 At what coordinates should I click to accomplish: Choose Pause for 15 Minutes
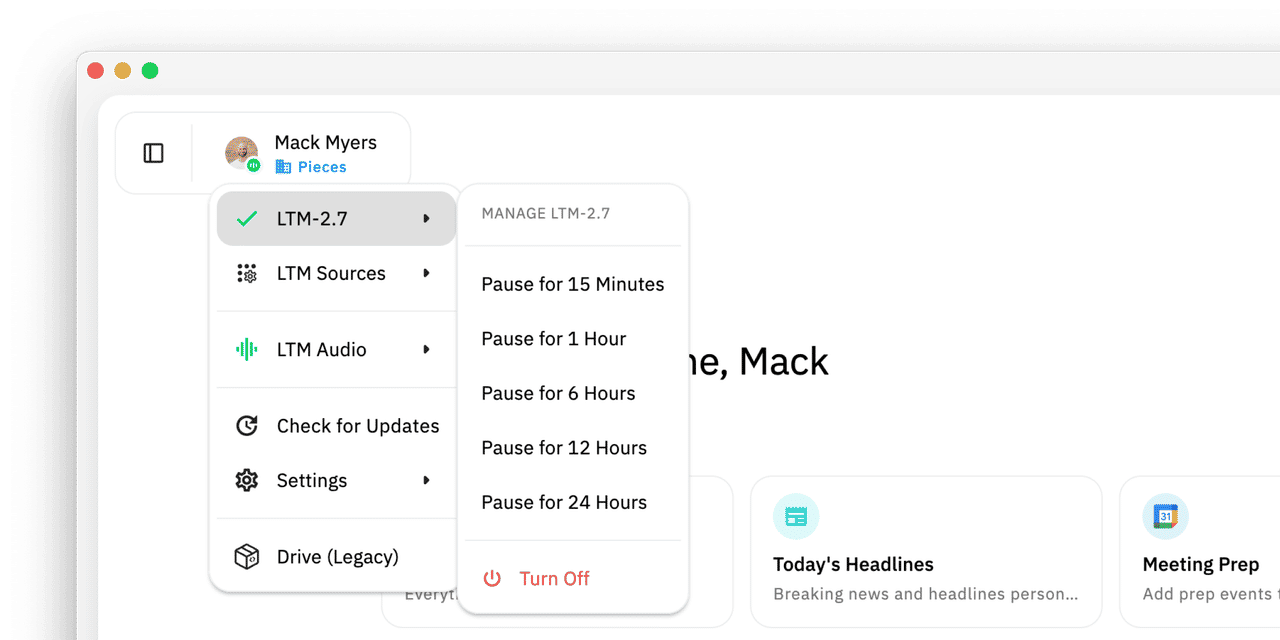[573, 285]
